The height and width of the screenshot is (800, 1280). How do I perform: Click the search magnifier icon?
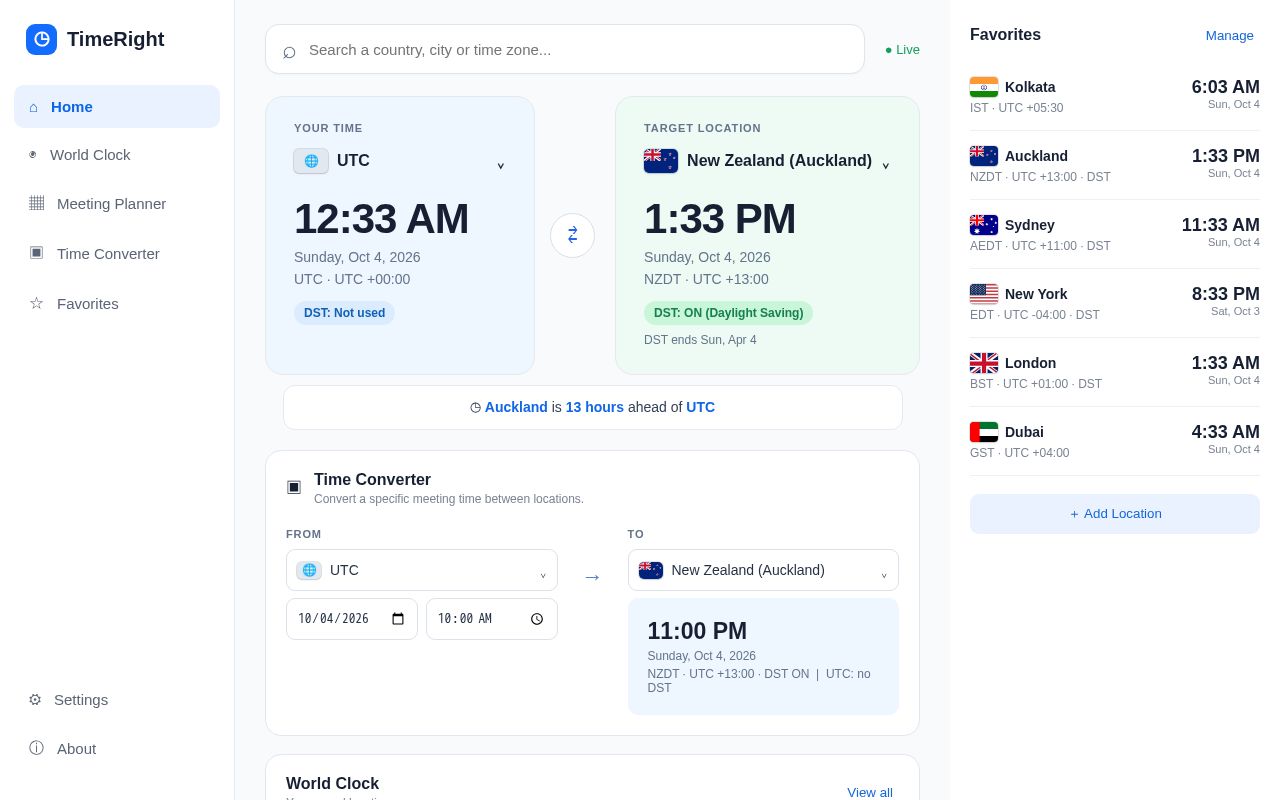click(289, 50)
